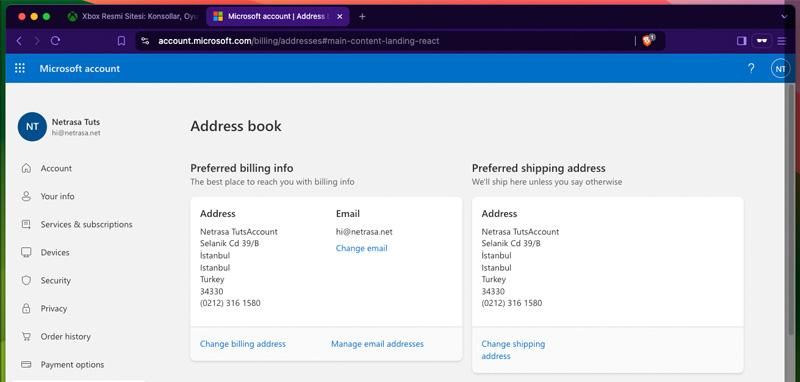Click the Microsoft account header title

coord(80,68)
